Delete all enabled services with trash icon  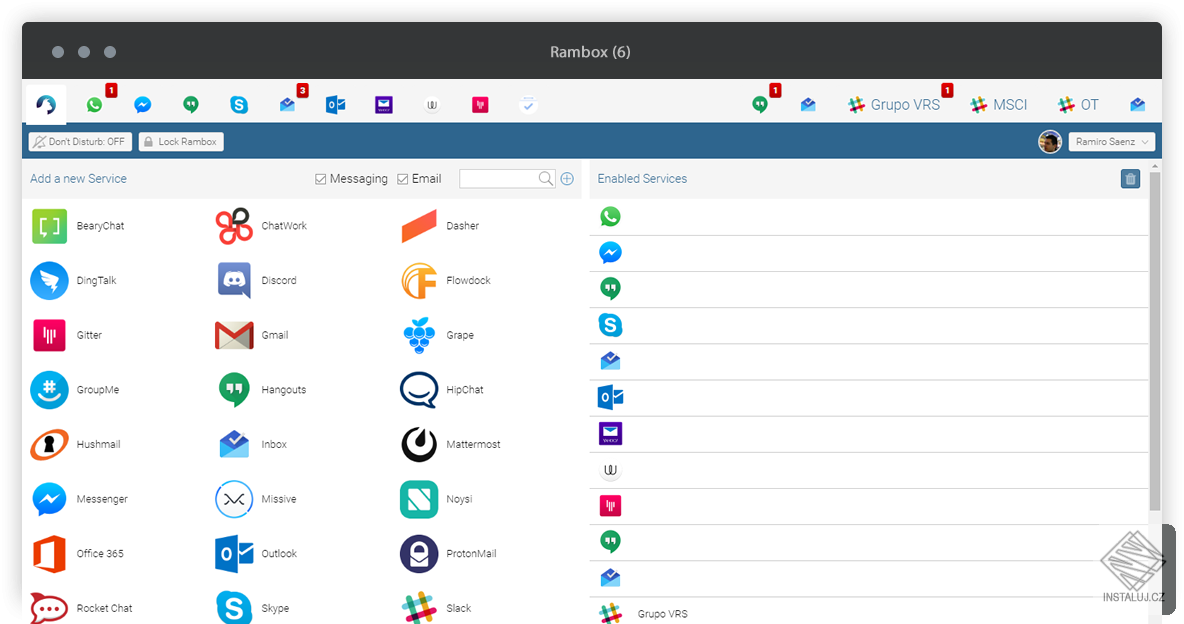click(x=1130, y=179)
